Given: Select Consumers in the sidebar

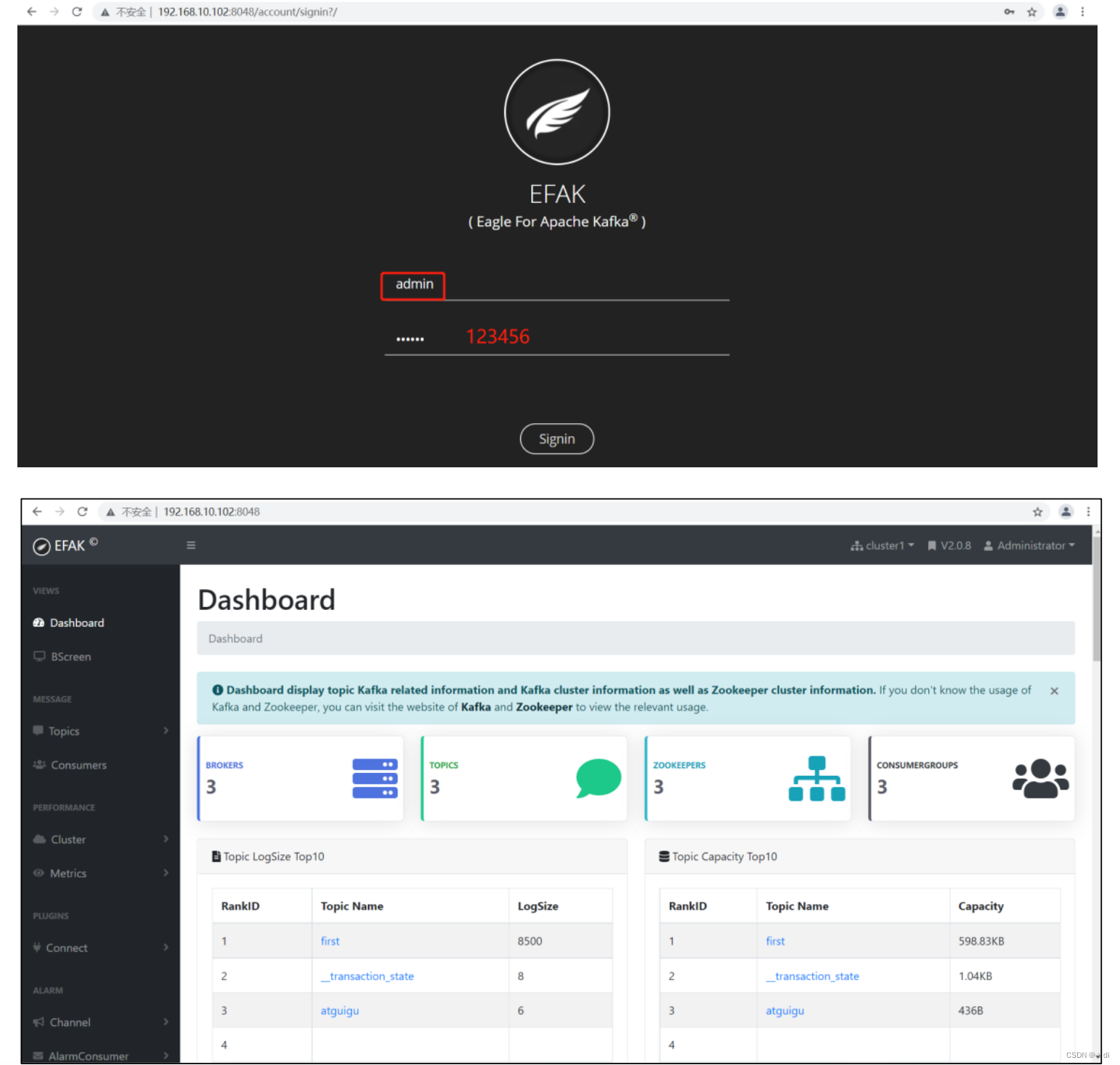Looking at the screenshot, I should [70, 765].
